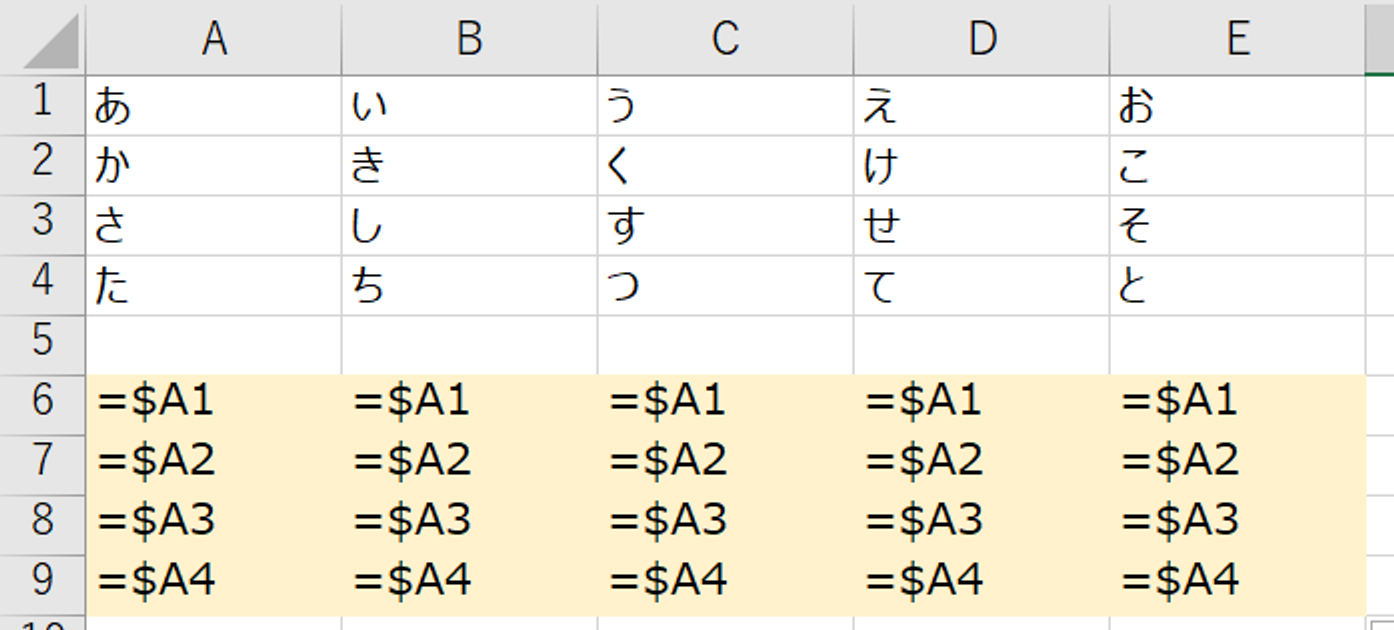Select the cell with け
Image resolution: width=1394 pixels, height=630 pixels.
point(982,166)
